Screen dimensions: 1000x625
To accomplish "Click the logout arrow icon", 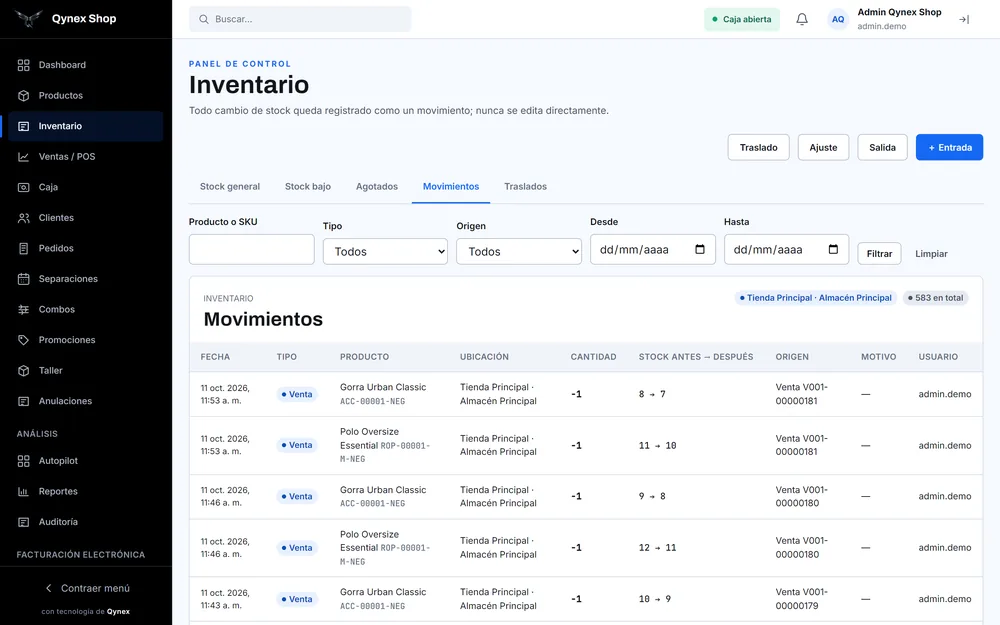I will click(964, 20).
